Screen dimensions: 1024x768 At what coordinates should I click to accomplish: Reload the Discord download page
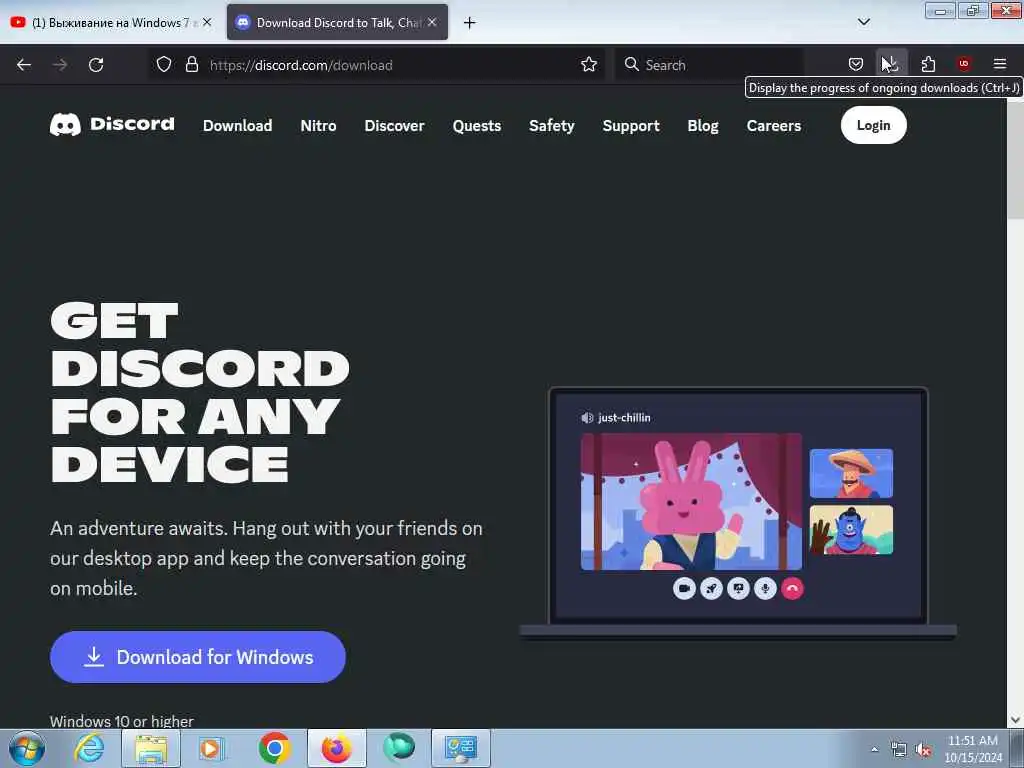click(96, 65)
